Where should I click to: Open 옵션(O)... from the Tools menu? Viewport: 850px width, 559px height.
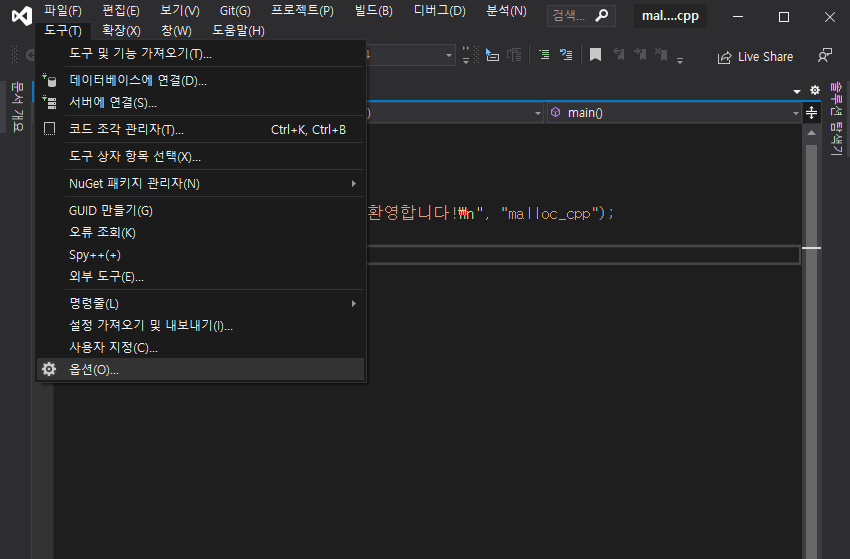pyautogui.click(x=201, y=369)
